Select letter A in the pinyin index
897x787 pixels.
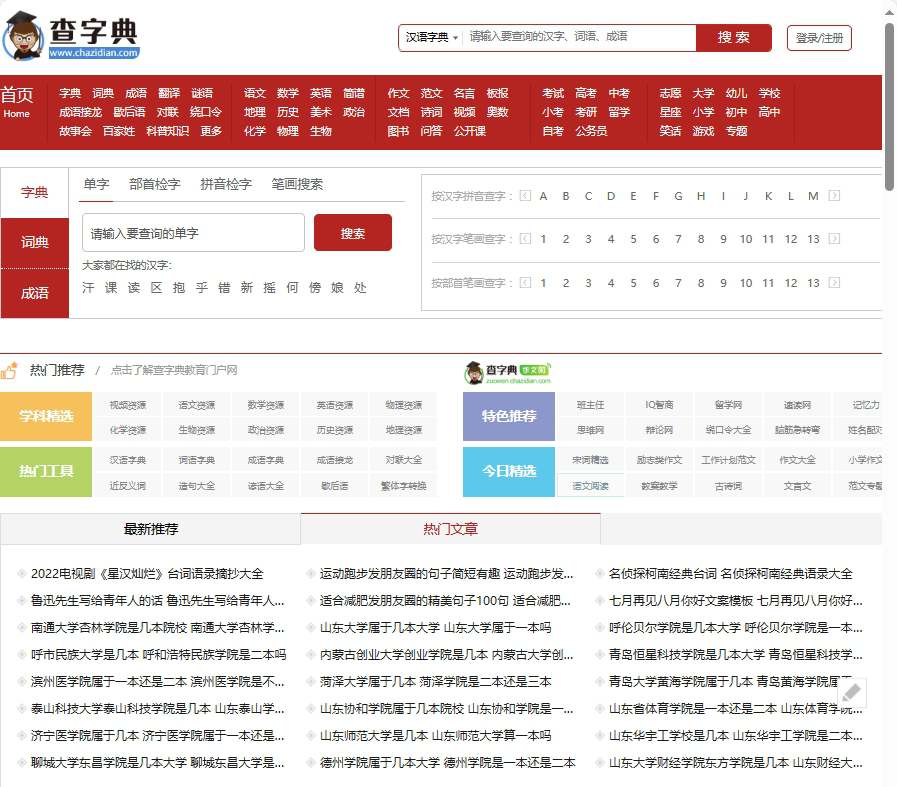tap(543, 197)
